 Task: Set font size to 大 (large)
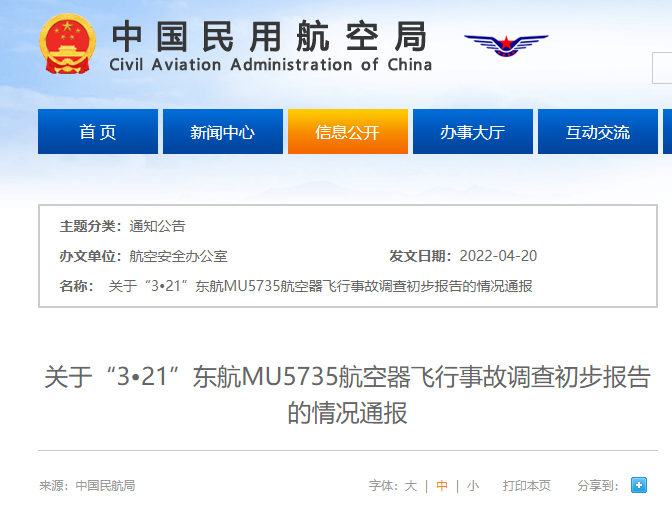tap(410, 486)
